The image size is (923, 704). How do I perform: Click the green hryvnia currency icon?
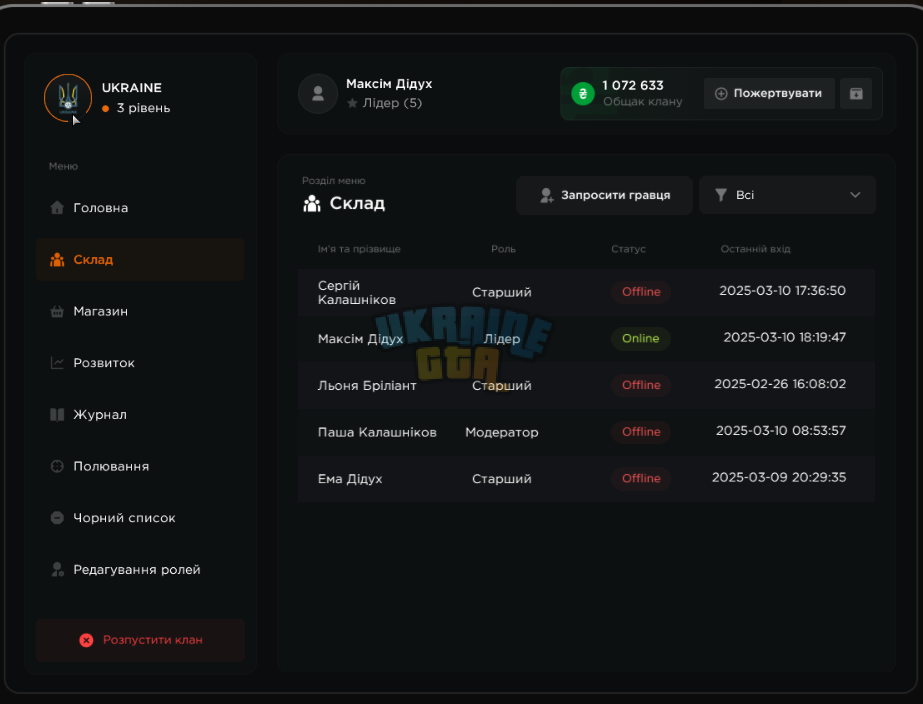[583, 94]
